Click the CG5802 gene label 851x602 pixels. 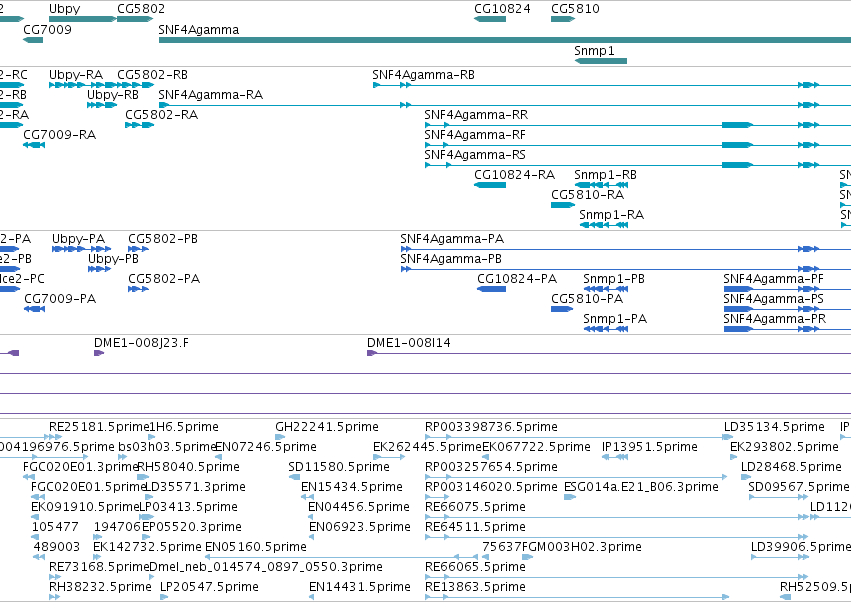click(x=141, y=9)
